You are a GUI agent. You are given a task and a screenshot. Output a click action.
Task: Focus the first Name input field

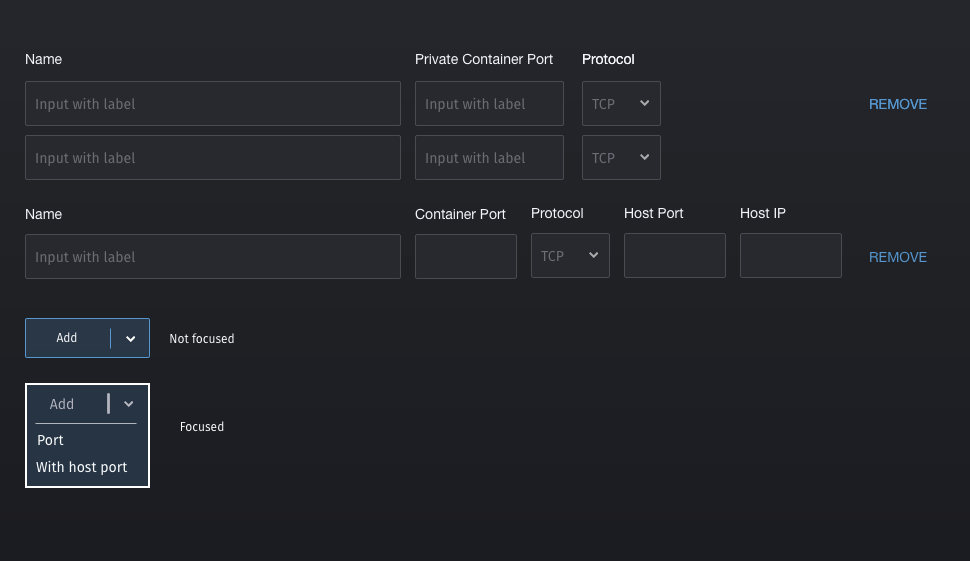click(x=213, y=104)
